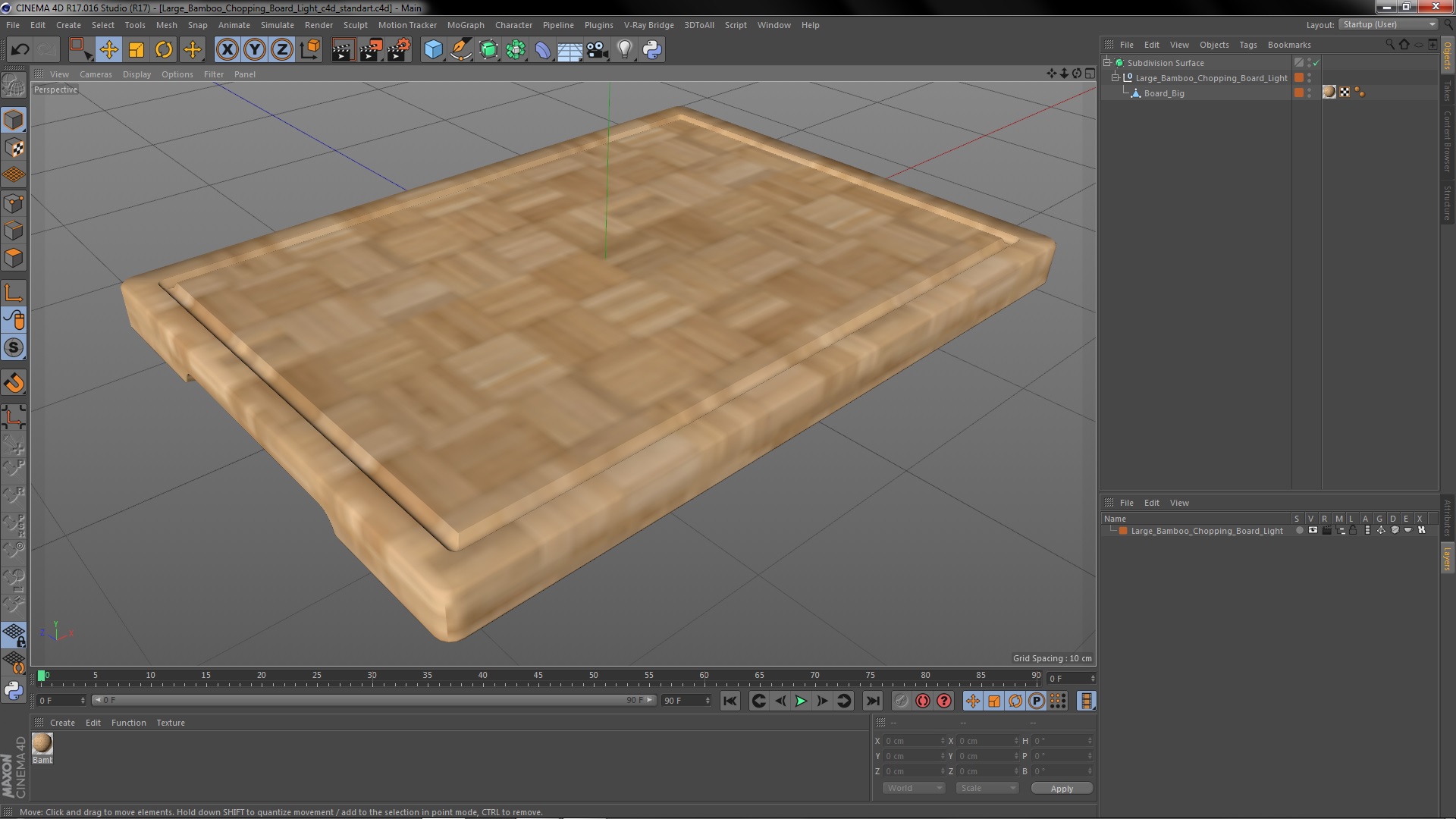This screenshot has height=819, width=1456.
Task: Open material manager Create menu
Action: coord(62,723)
